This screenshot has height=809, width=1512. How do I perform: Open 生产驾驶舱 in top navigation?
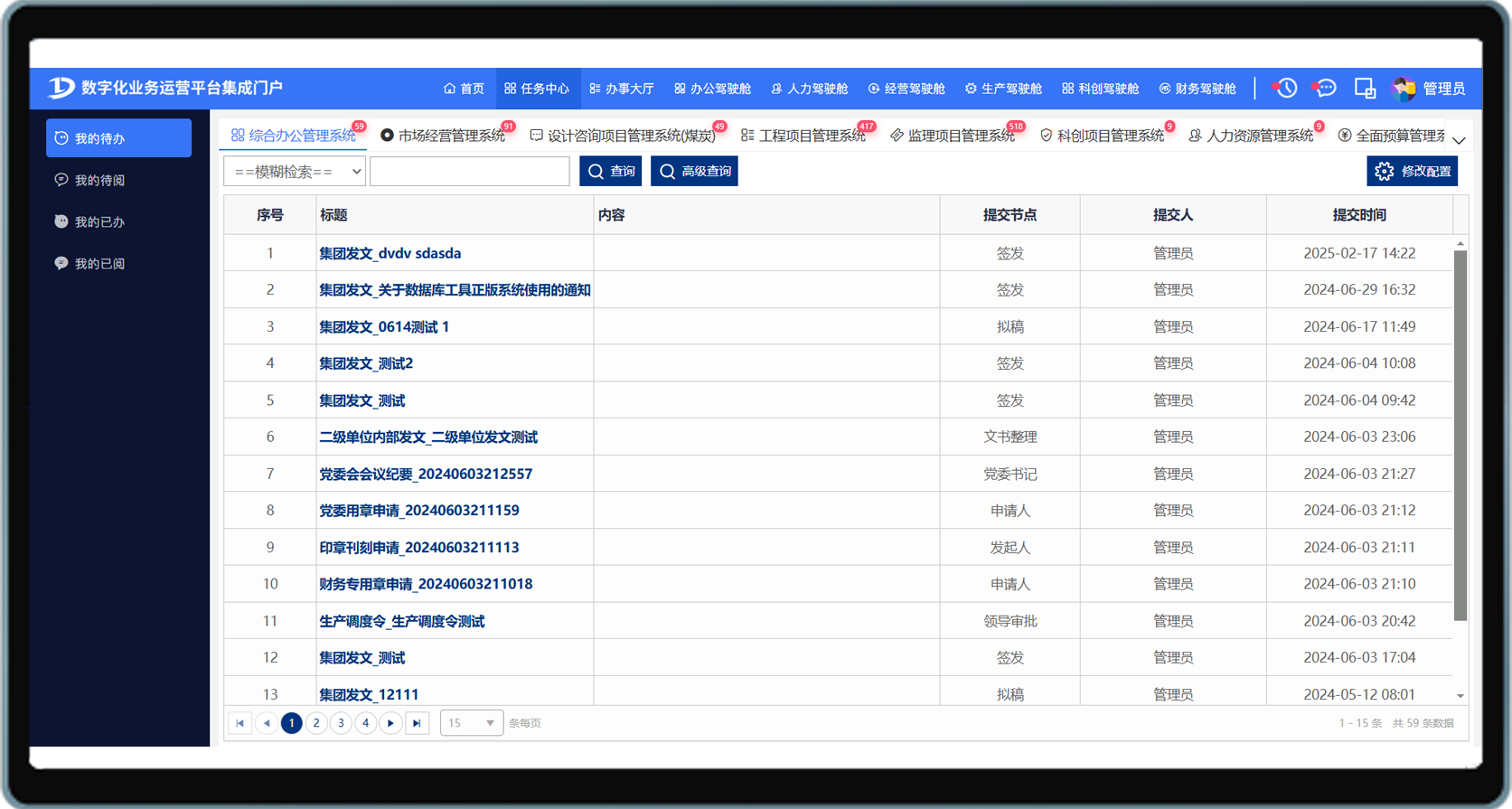pyautogui.click(x=1003, y=89)
